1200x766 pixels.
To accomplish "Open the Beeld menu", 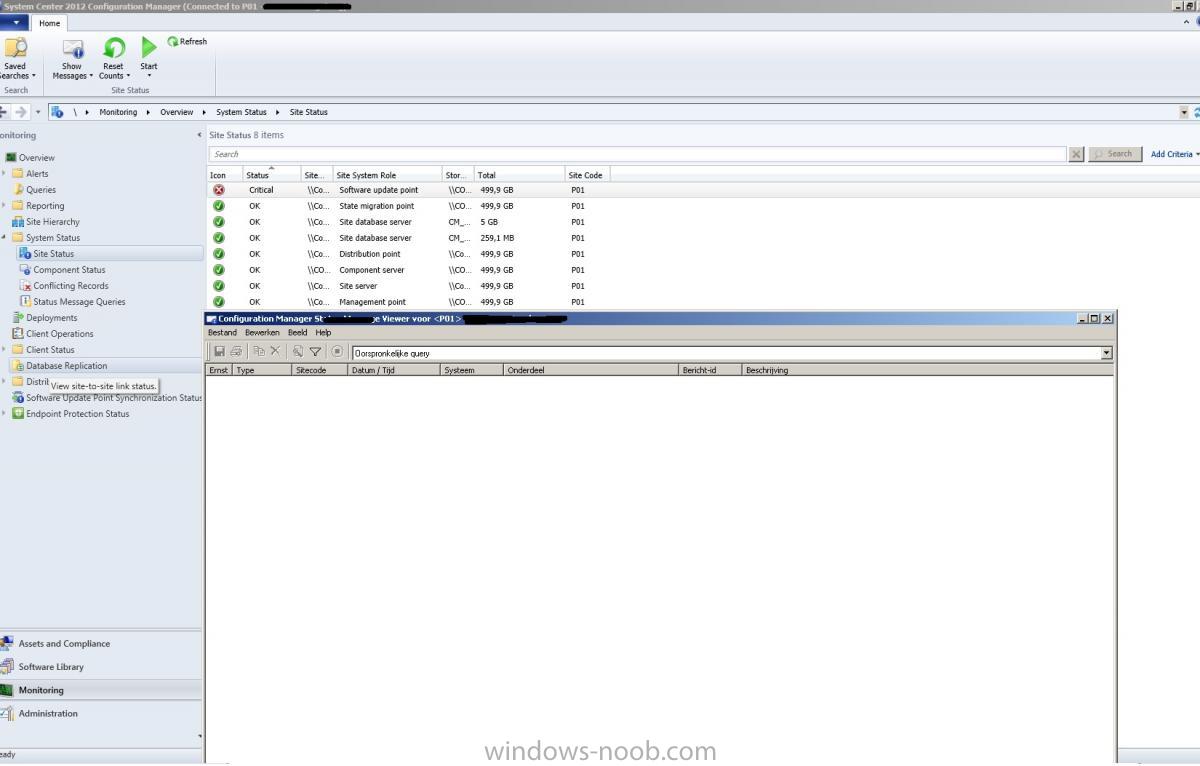I will click(x=297, y=333).
